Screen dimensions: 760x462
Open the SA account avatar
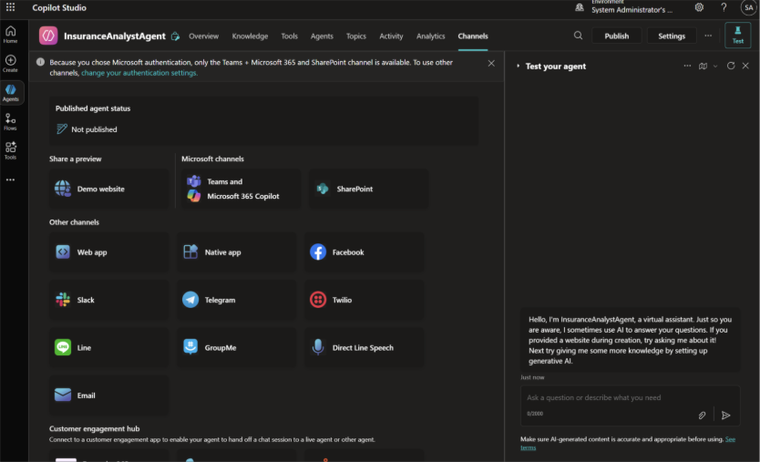point(749,7)
